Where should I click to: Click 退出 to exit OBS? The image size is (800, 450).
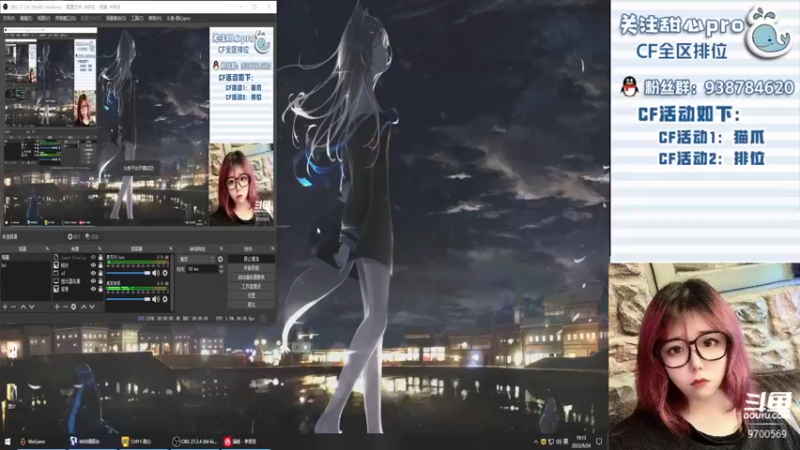pyautogui.click(x=252, y=305)
